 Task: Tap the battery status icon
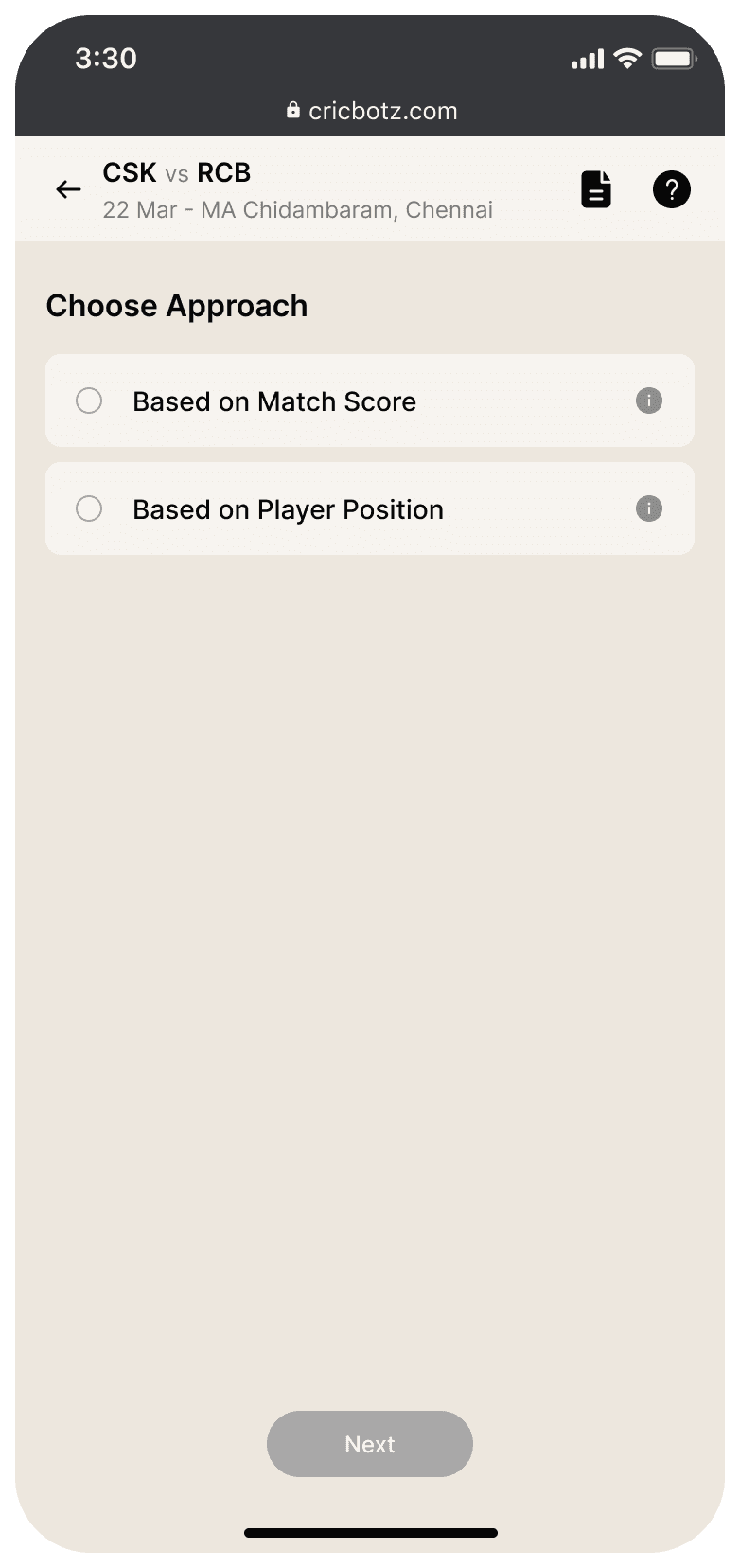pyautogui.click(x=675, y=59)
